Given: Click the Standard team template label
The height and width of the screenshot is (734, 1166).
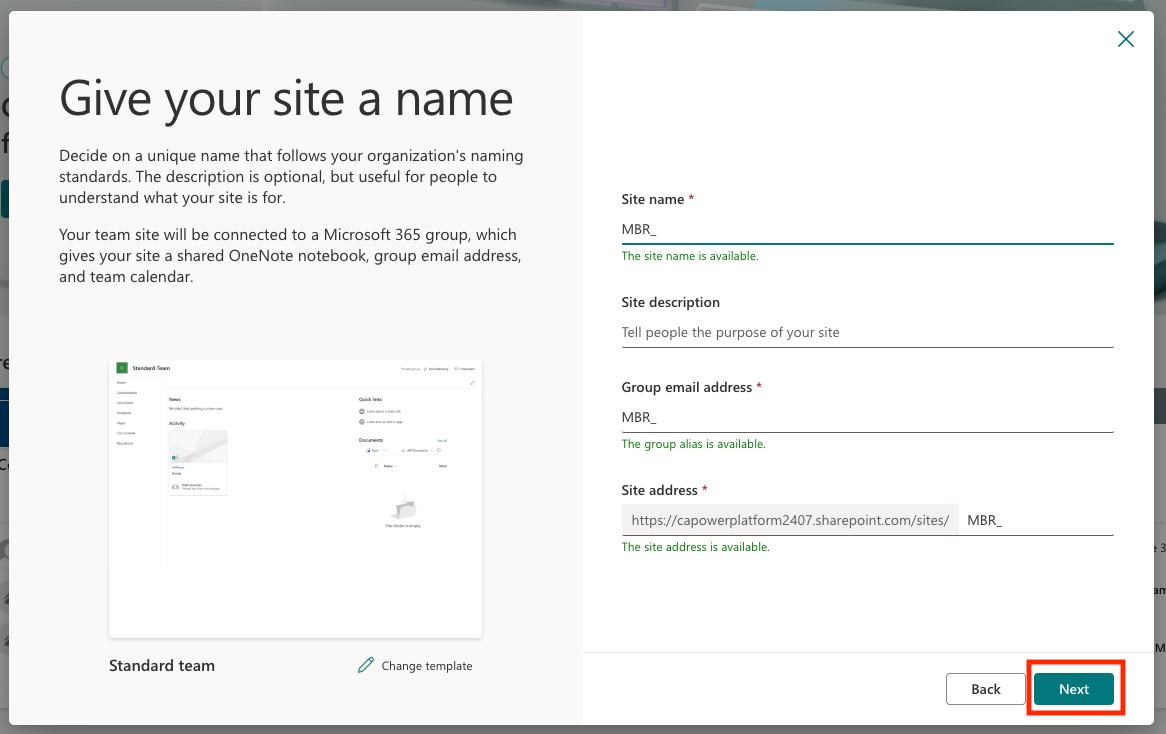Looking at the screenshot, I should tap(162, 666).
